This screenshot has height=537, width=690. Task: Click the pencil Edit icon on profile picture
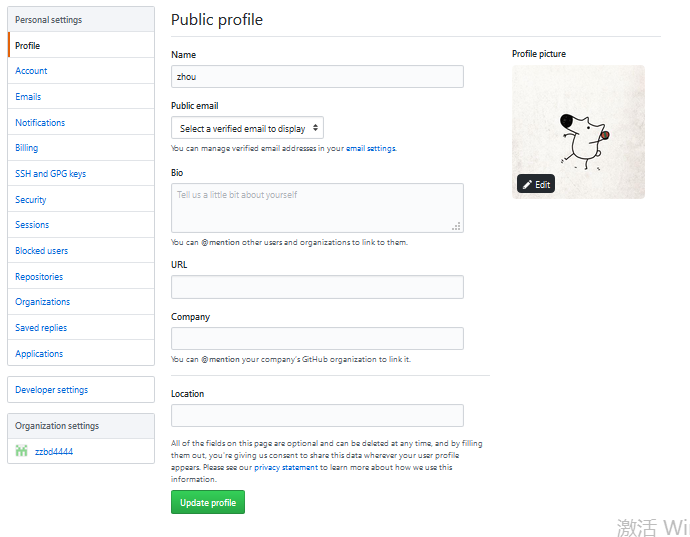click(x=527, y=184)
